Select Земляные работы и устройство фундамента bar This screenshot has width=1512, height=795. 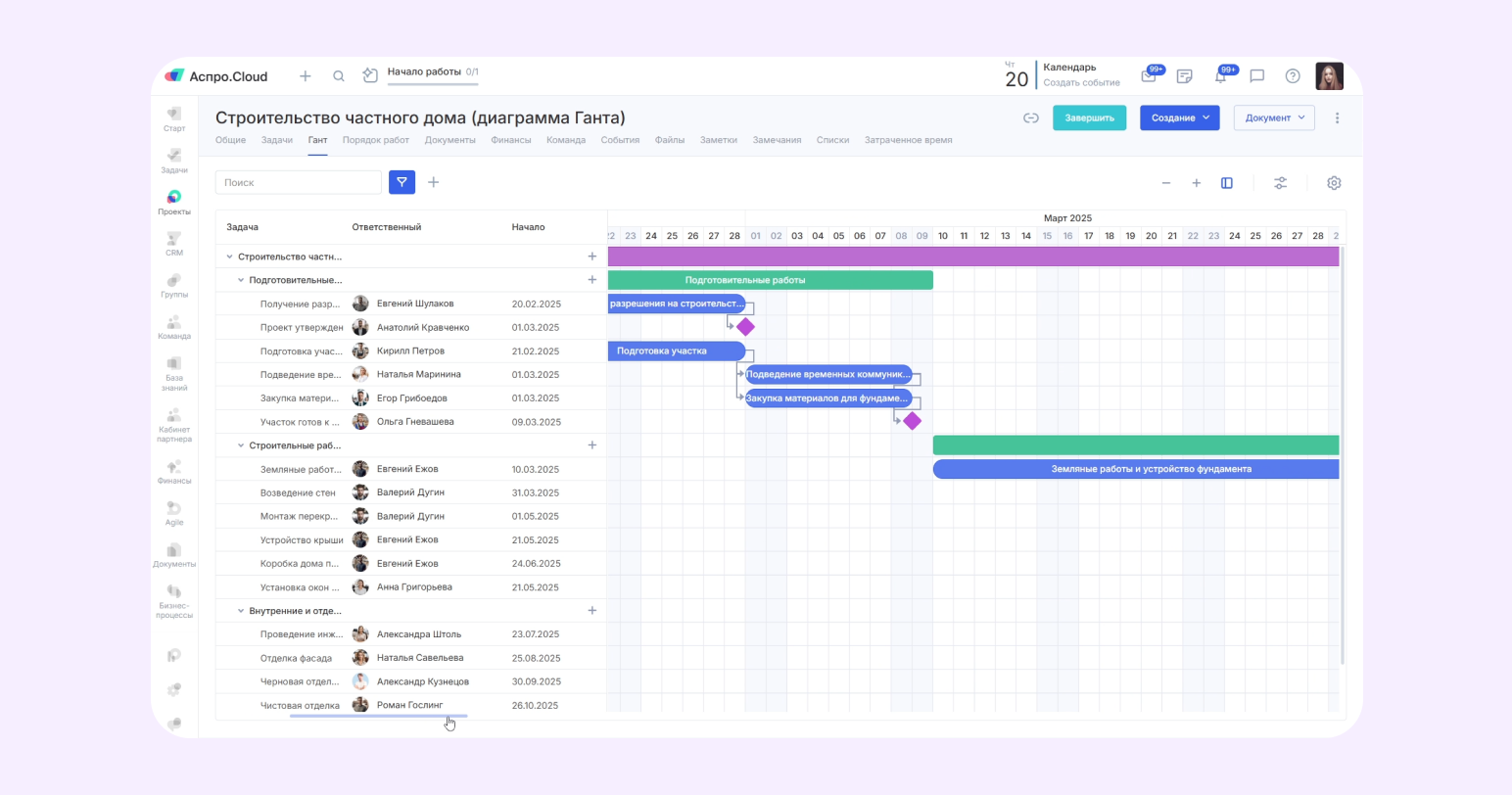tap(1136, 469)
